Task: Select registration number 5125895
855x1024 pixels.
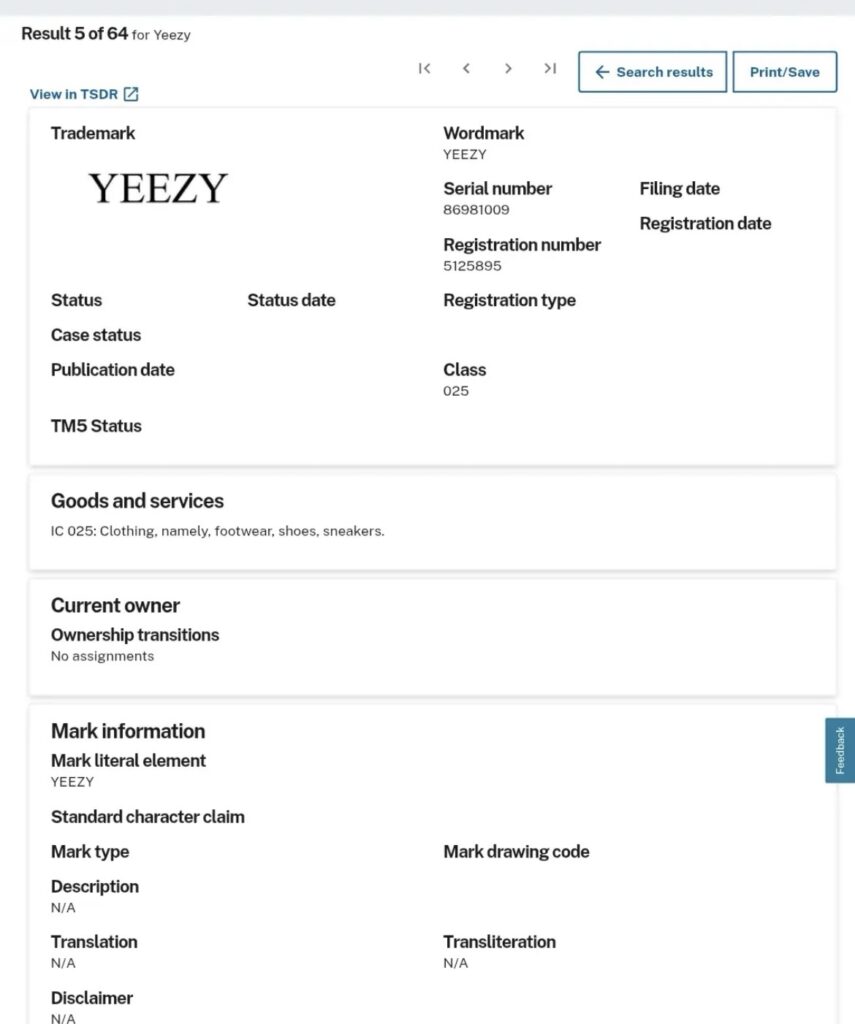Action: coord(472,266)
